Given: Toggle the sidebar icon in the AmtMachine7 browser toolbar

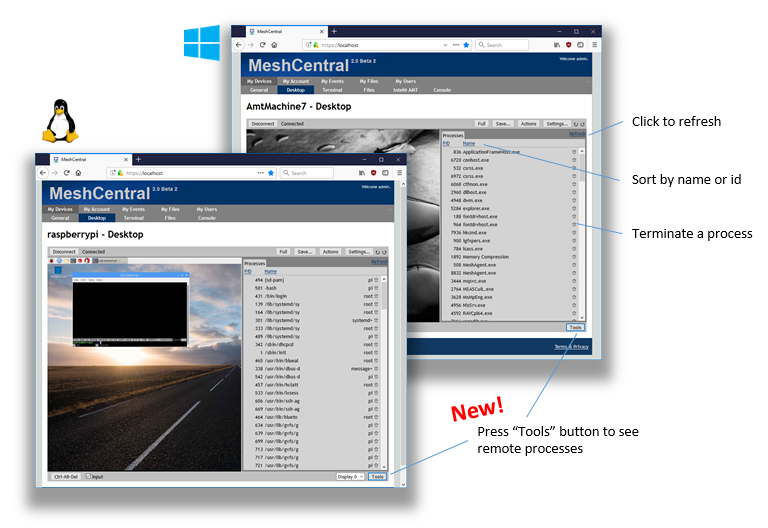Looking at the screenshot, I should (580, 45).
